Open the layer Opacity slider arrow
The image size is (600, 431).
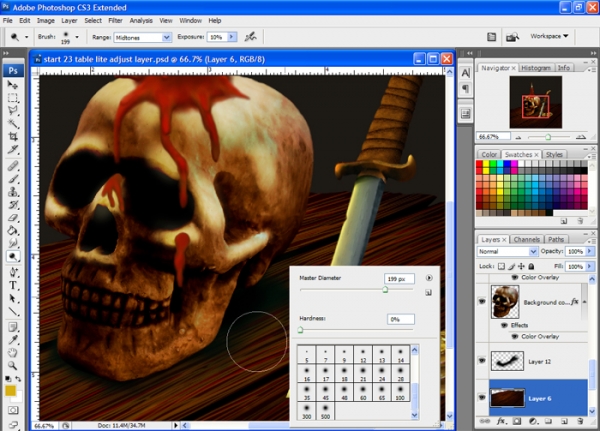tap(590, 251)
